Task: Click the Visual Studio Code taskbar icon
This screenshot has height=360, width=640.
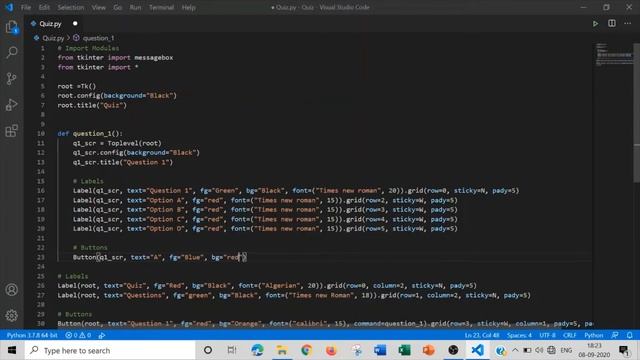Action: point(478,350)
